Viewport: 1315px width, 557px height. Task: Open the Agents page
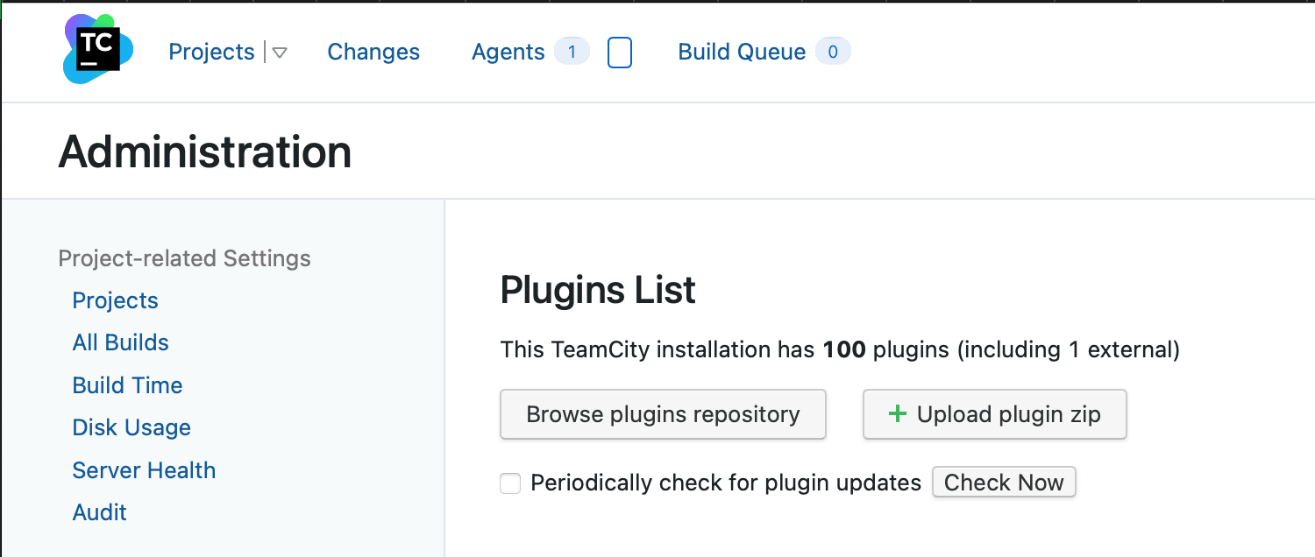point(508,52)
